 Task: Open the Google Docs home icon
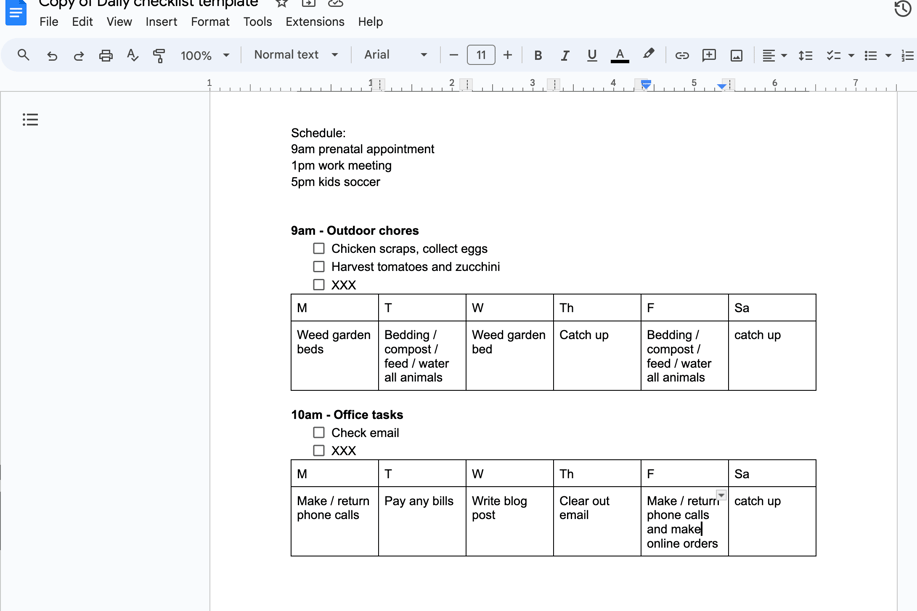pos(16,13)
